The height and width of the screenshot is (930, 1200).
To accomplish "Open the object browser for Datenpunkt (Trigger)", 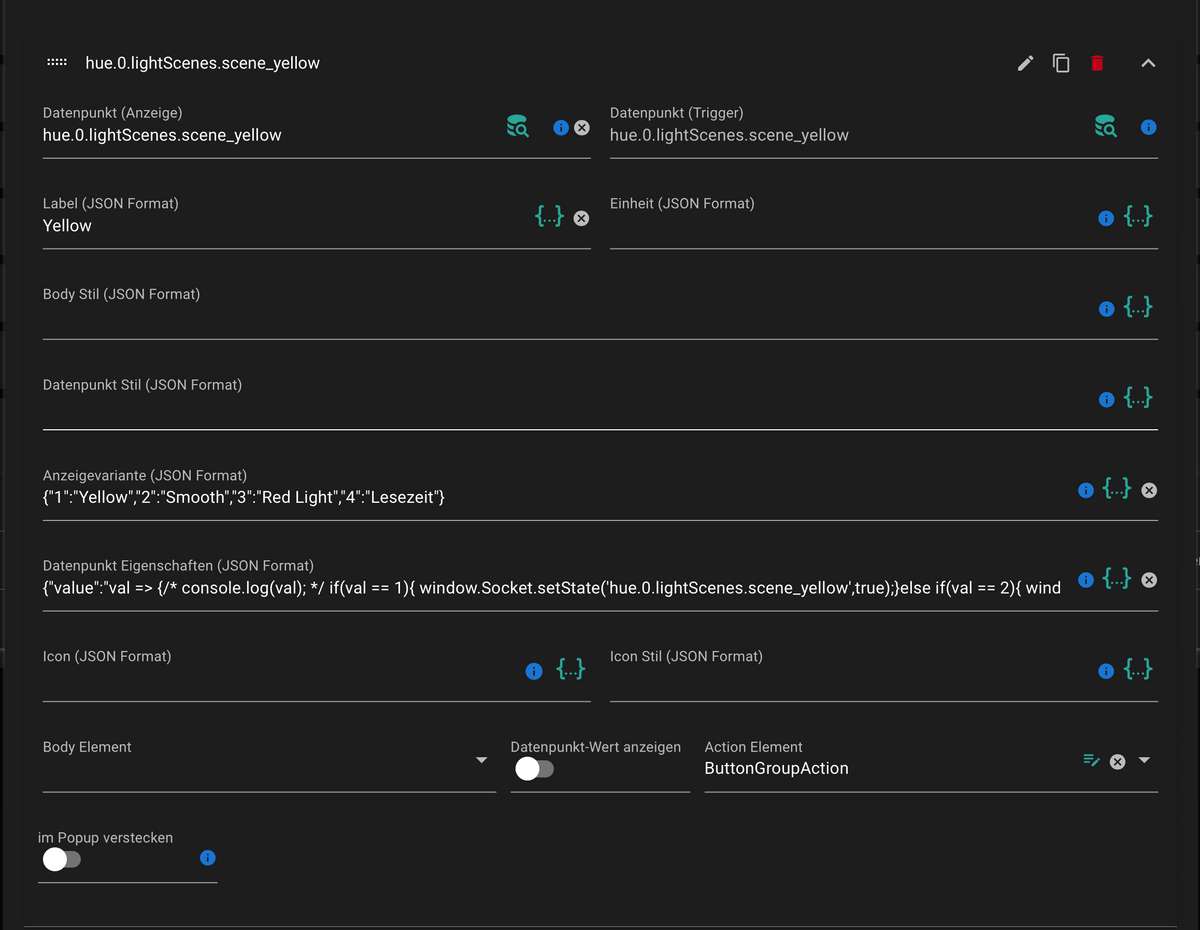I will 1105,127.
